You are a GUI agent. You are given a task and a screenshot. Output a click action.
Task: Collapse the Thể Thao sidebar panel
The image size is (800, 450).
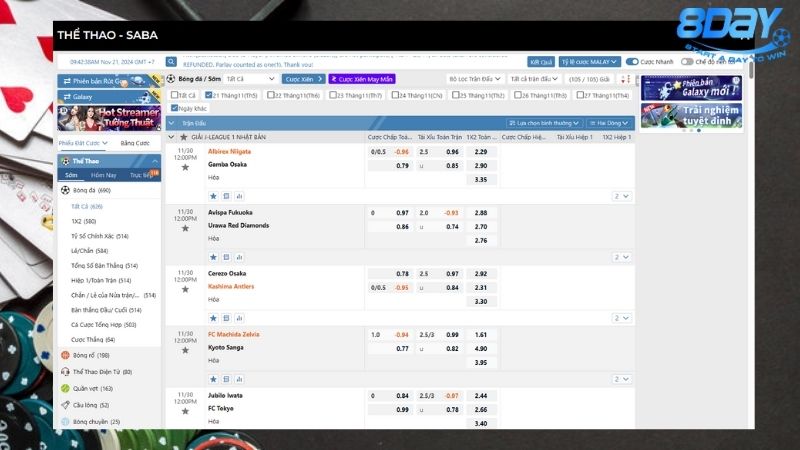click(x=155, y=161)
